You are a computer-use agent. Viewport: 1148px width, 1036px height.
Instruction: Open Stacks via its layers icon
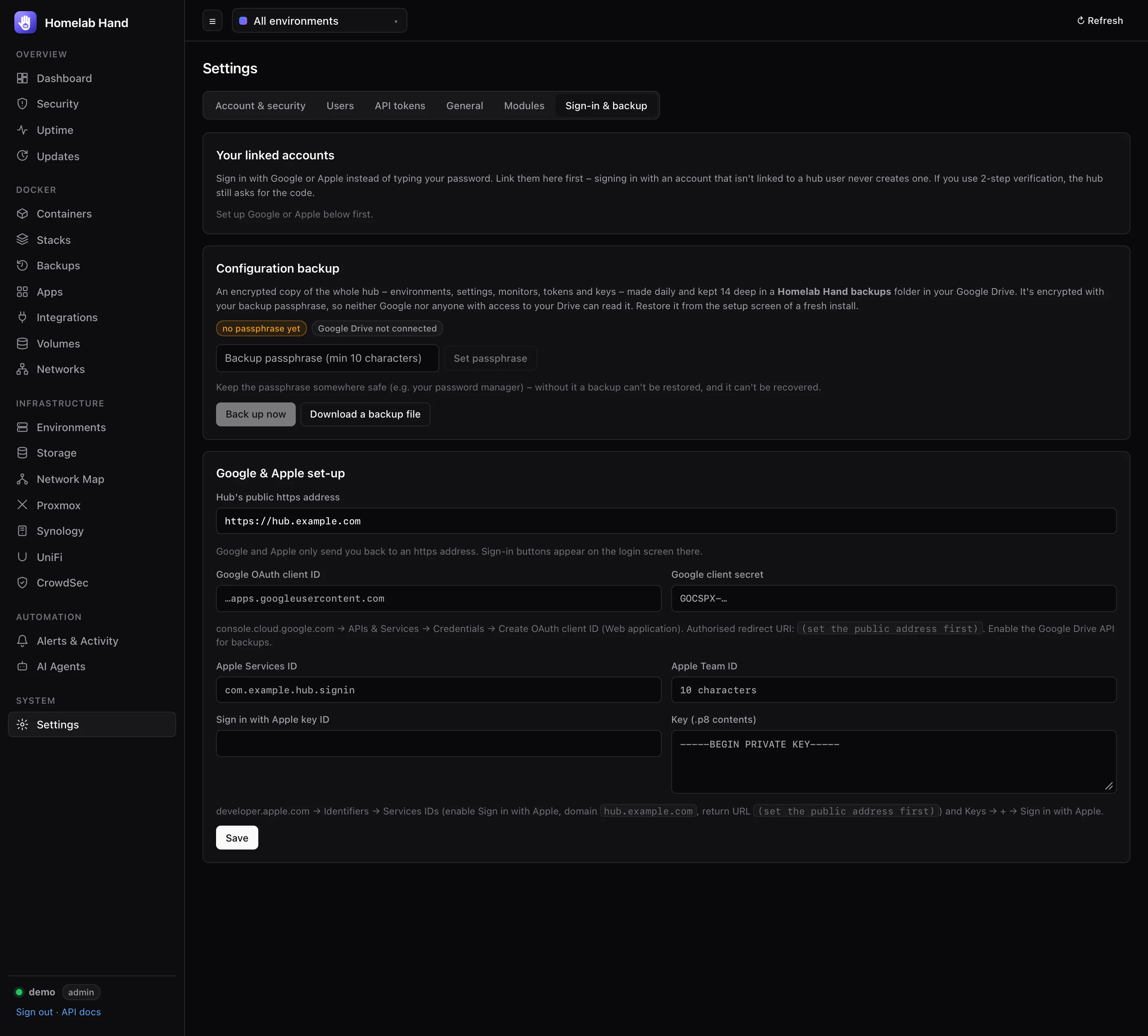[22, 239]
